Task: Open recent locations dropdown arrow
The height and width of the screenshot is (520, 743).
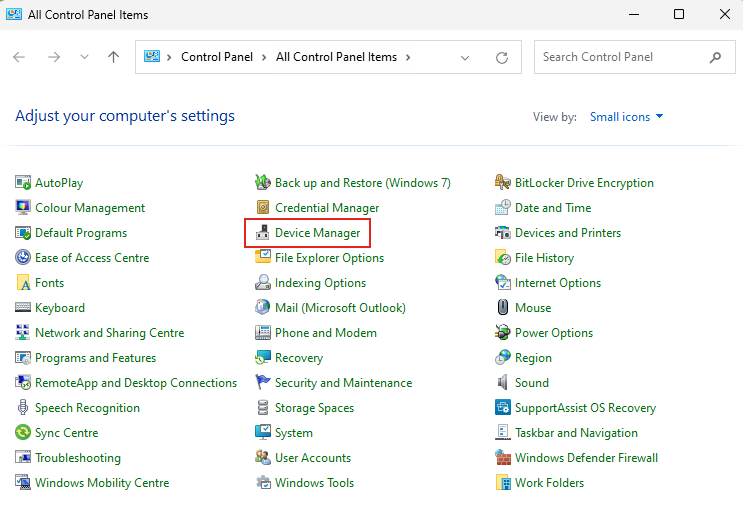Action: 85,57
